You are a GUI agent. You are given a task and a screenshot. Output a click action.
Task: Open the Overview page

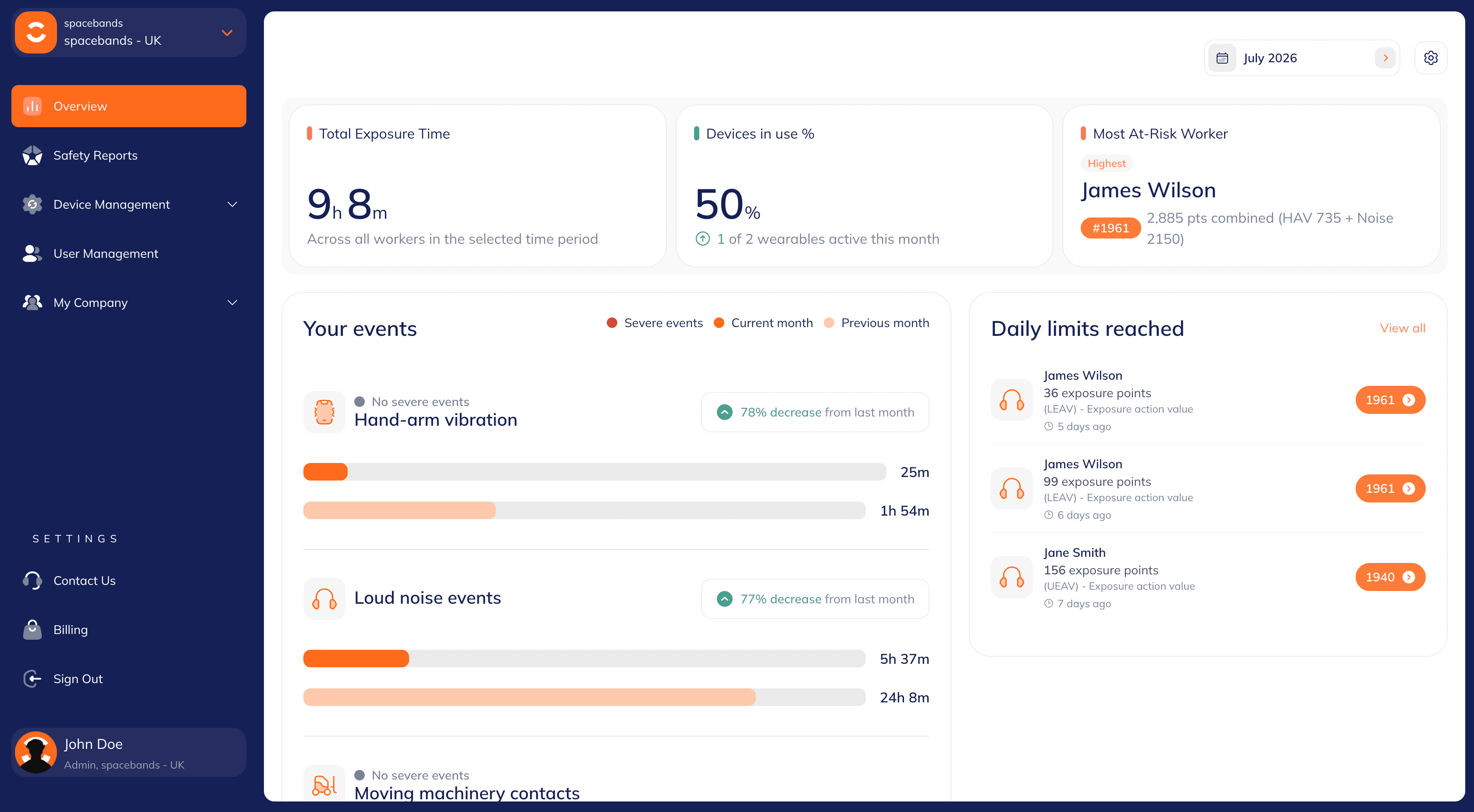[129, 106]
